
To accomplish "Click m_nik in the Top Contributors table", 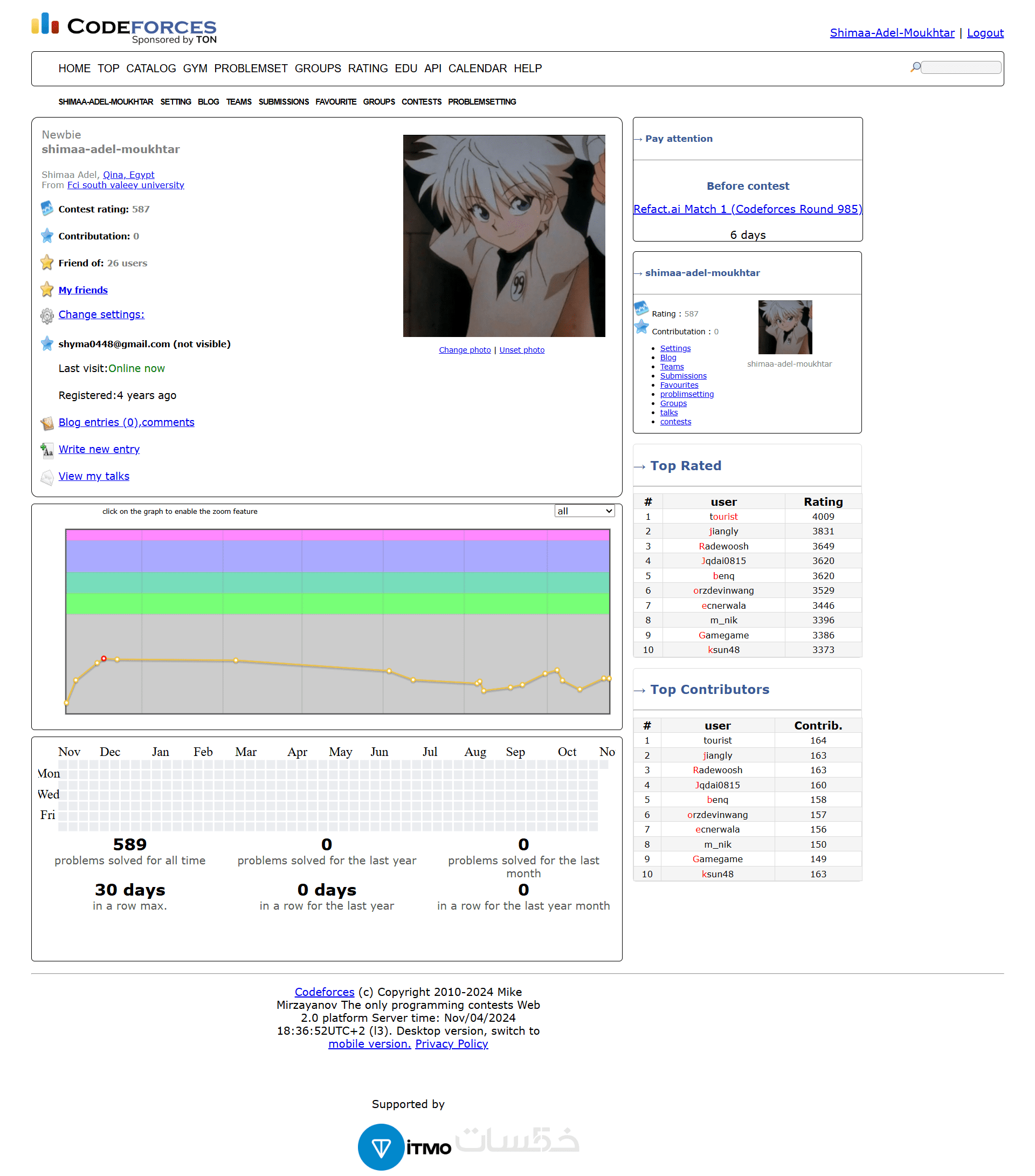I will tap(717, 844).
